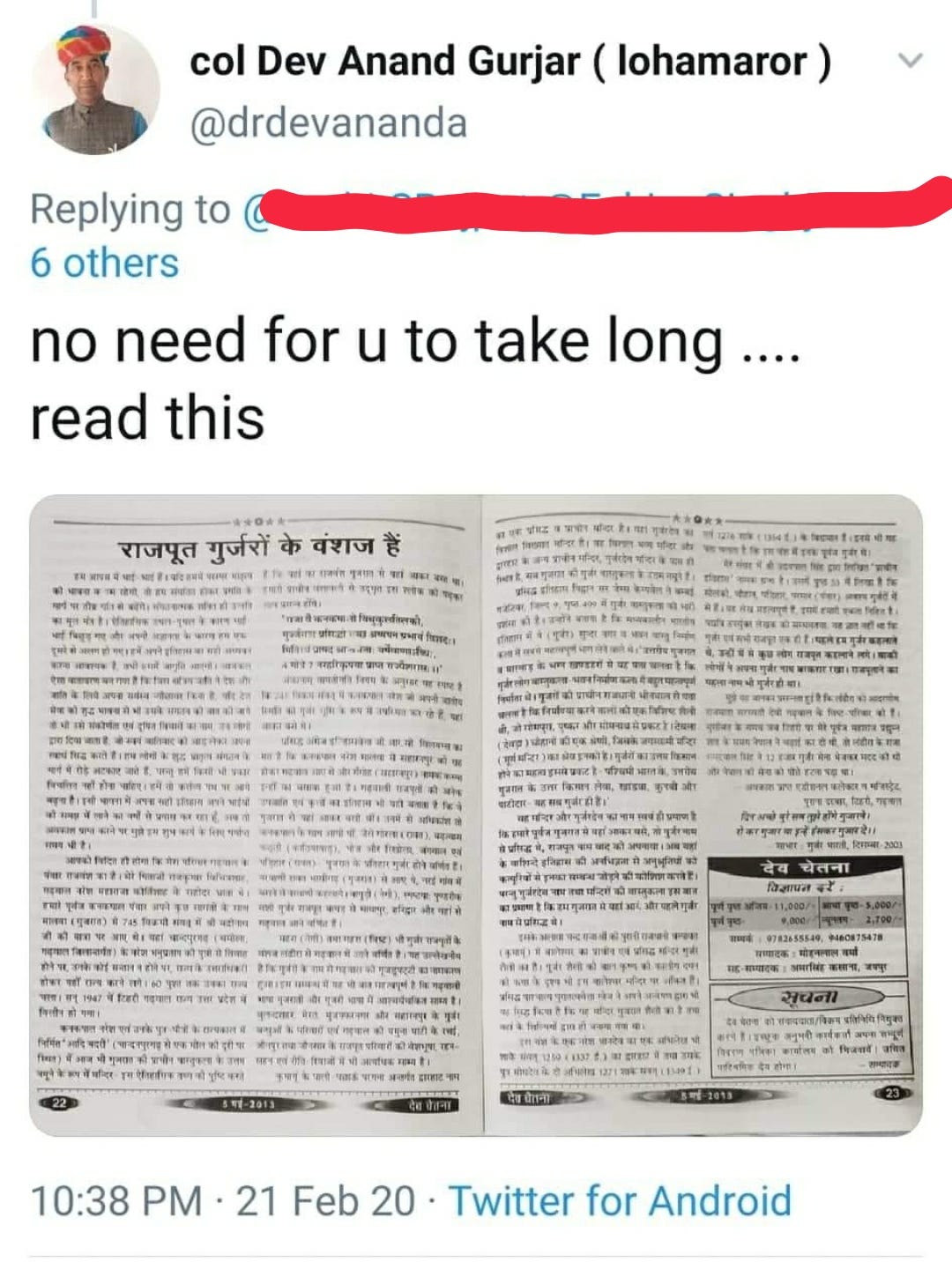Select the 'Replying to' label

130,210
